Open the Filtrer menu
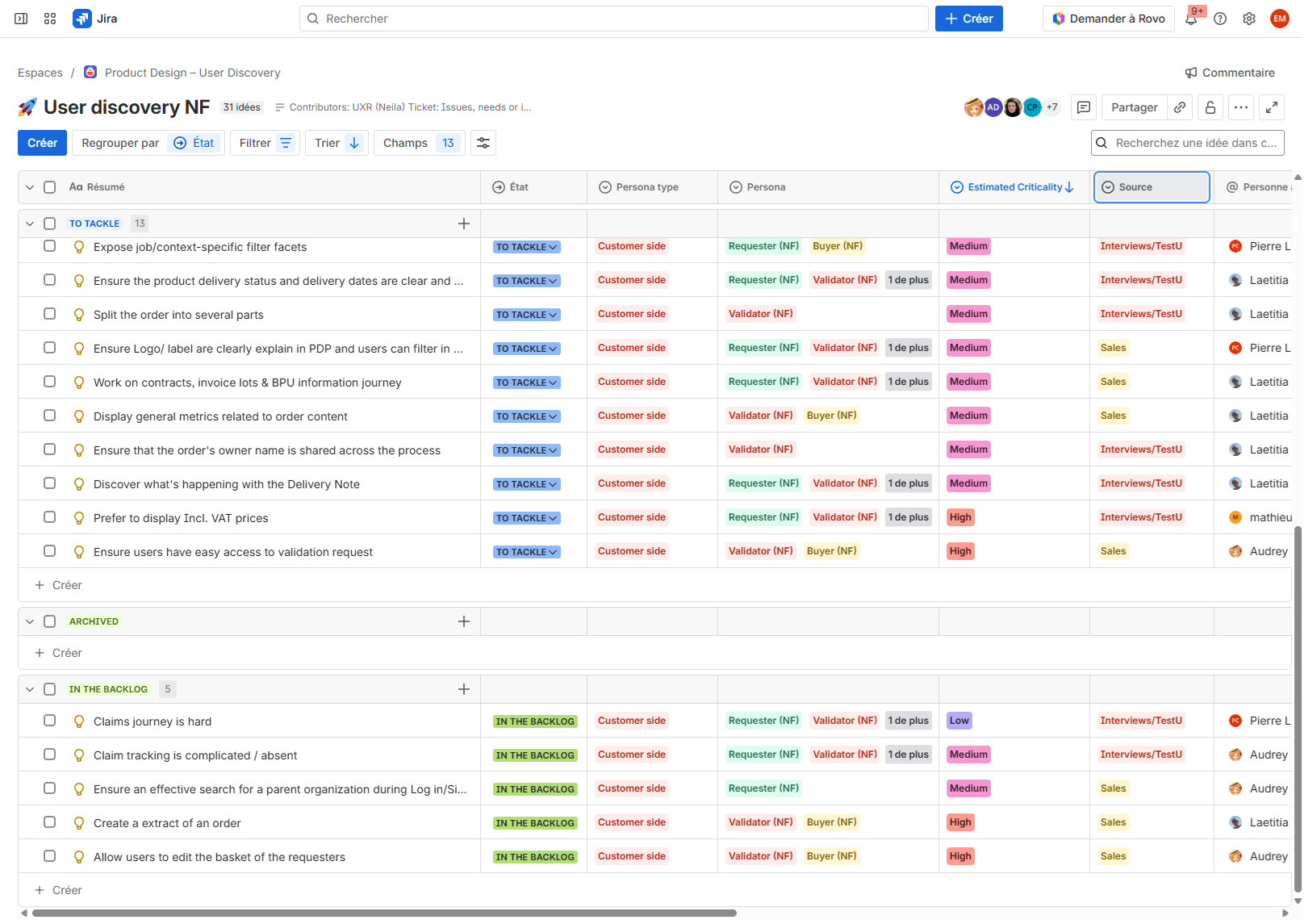The height and width of the screenshot is (924, 1304). [x=265, y=143]
